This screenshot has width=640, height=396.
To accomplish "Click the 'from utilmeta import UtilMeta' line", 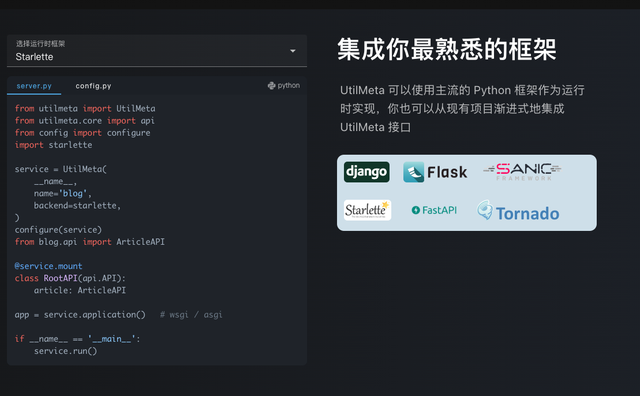I will (x=85, y=109).
